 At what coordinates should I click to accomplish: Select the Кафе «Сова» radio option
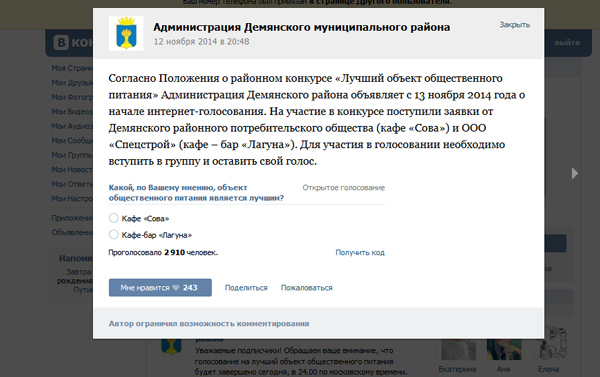tap(114, 218)
